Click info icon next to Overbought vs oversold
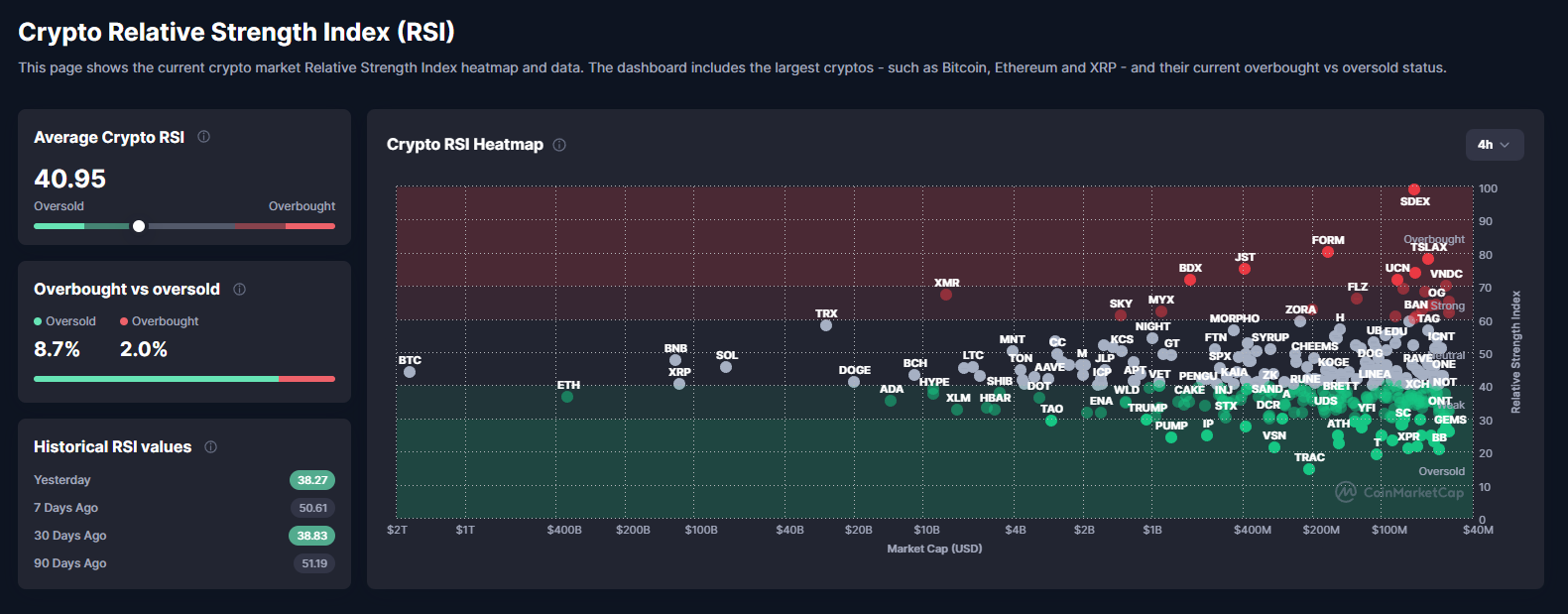The width and height of the screenshot is (1568, 614). (x=239, y=289)
